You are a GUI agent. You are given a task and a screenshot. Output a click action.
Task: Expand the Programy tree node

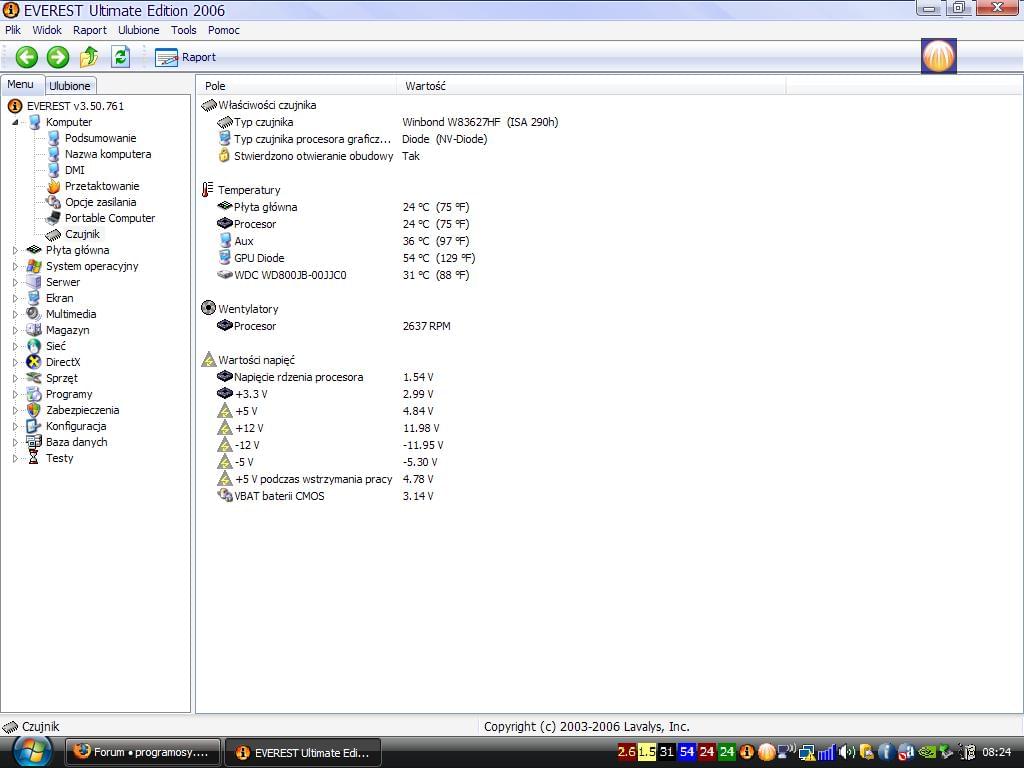click(15, 394)
